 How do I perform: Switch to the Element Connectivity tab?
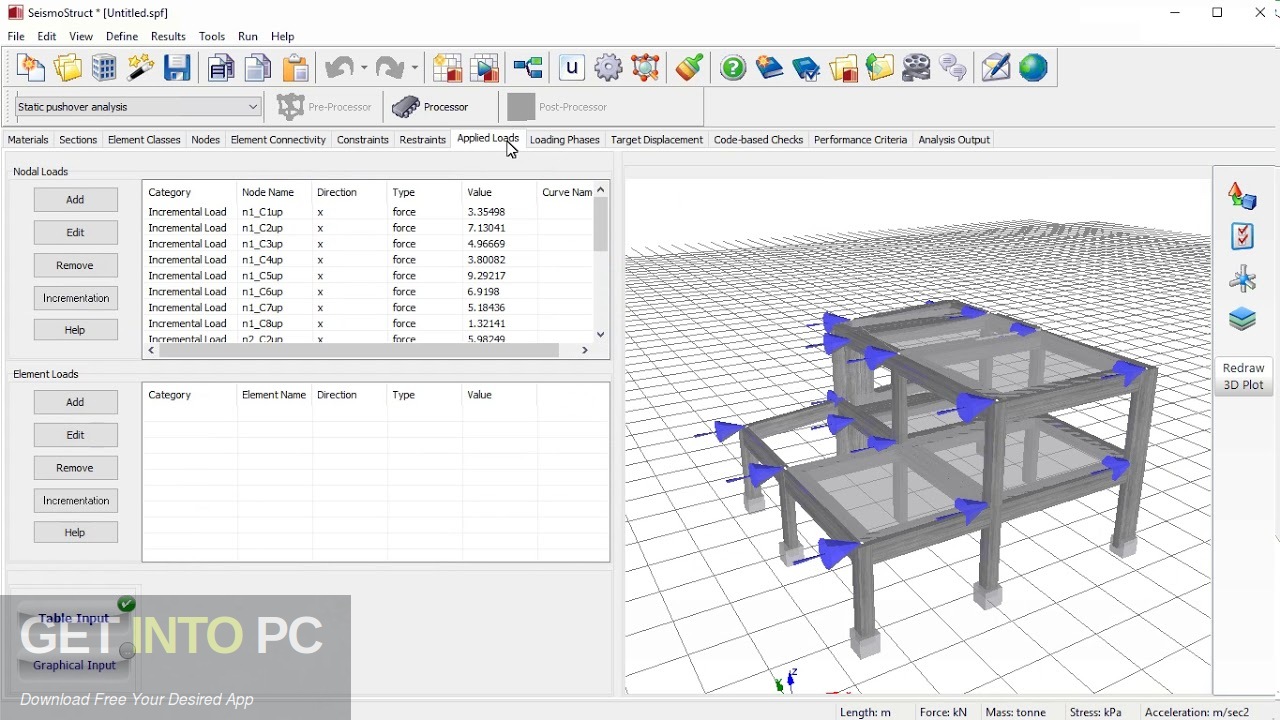pos(278,140)
